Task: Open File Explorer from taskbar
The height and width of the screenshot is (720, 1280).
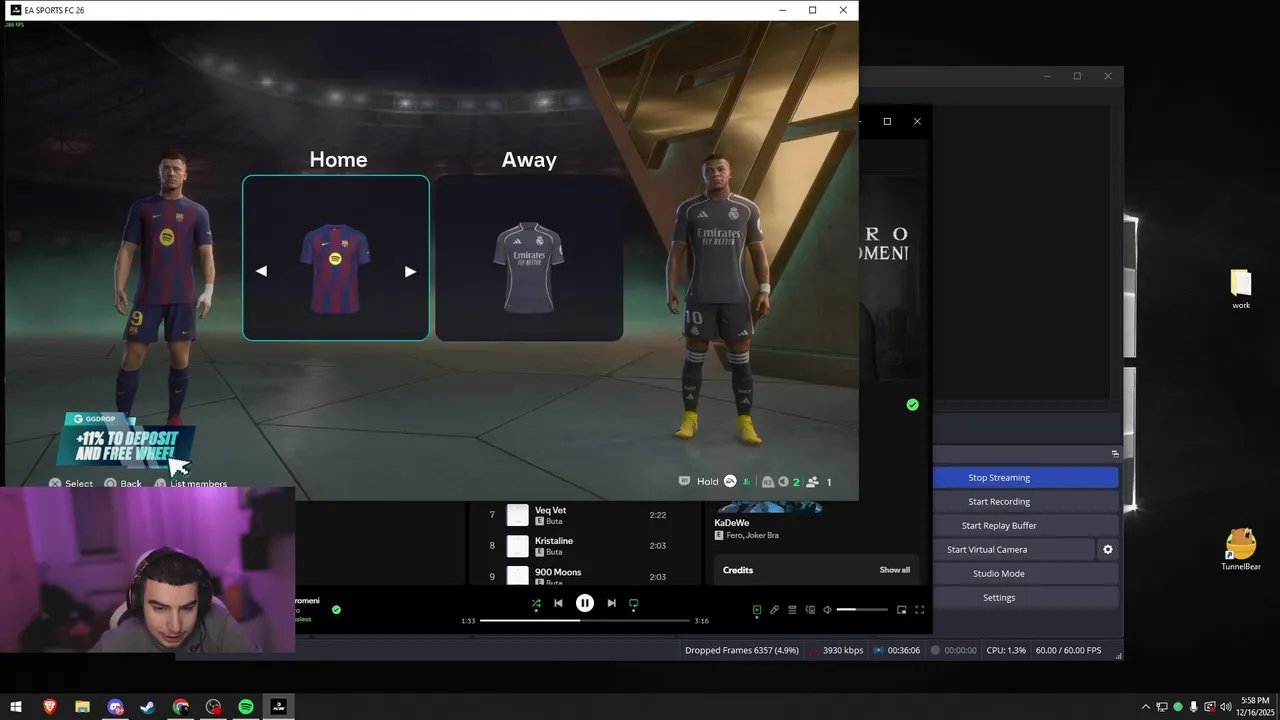Action: pos(83,707)
